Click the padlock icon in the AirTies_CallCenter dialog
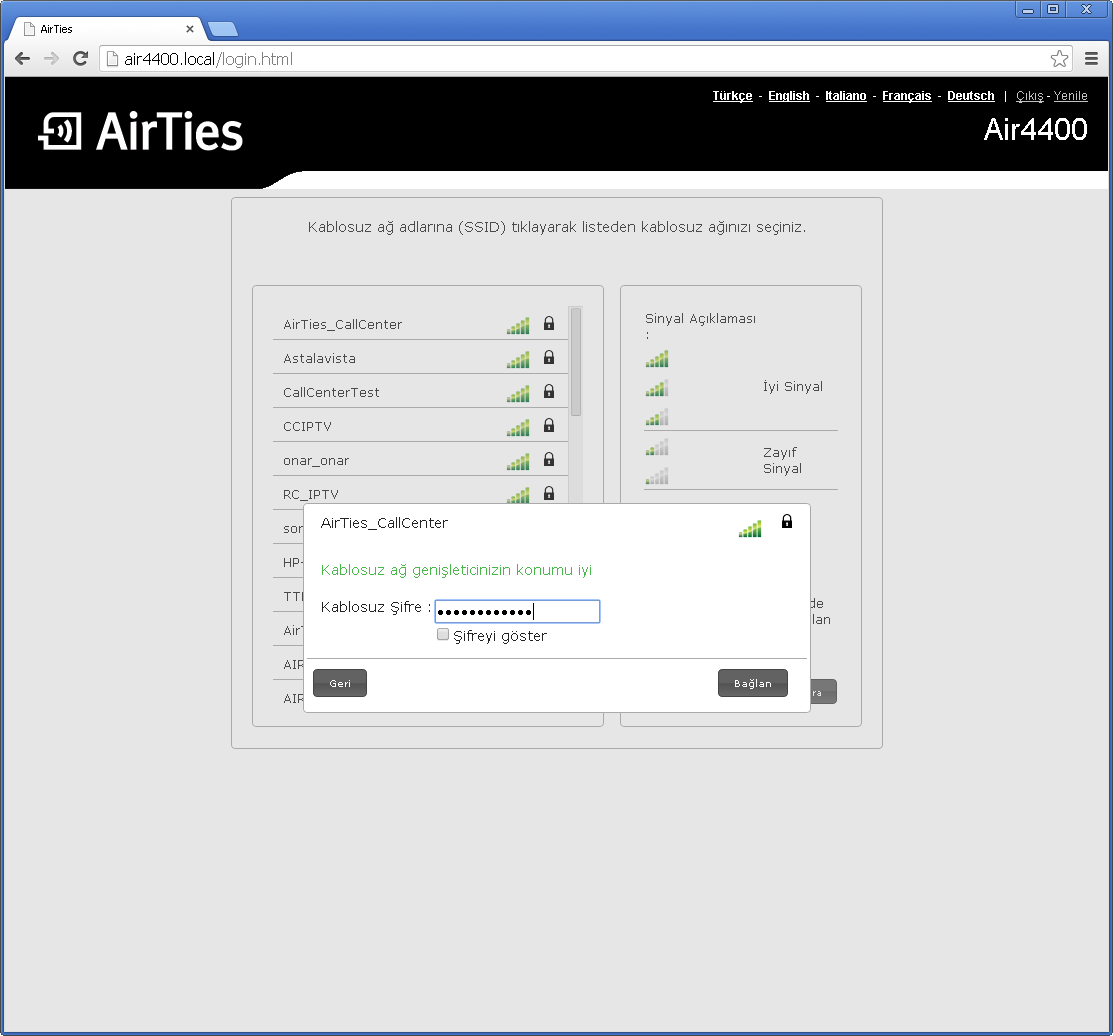This screenshot has width=1113, height=1036. pyautogui.click(x=787, y=521)
